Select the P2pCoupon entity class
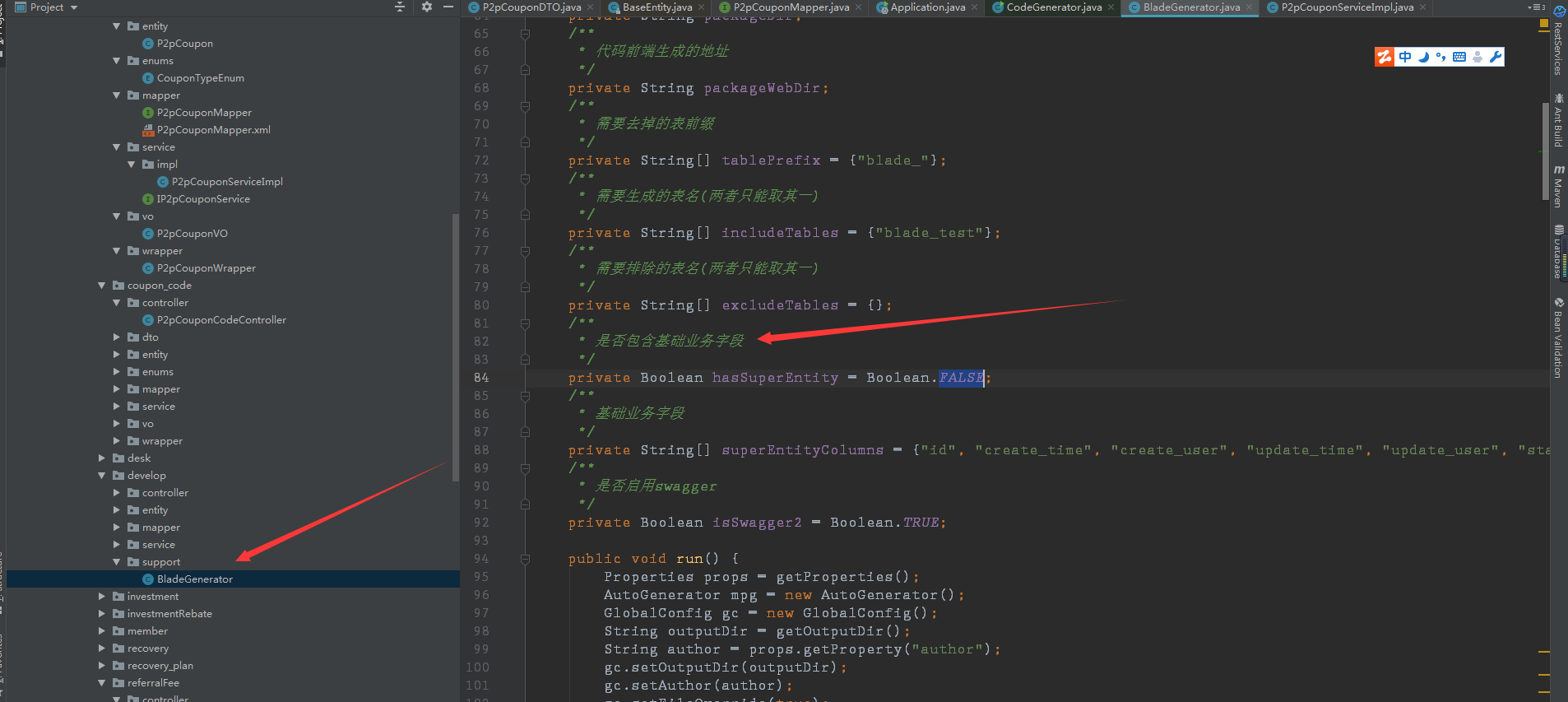The height and width of the screenshot is (702, 1568). pos(185,44)
